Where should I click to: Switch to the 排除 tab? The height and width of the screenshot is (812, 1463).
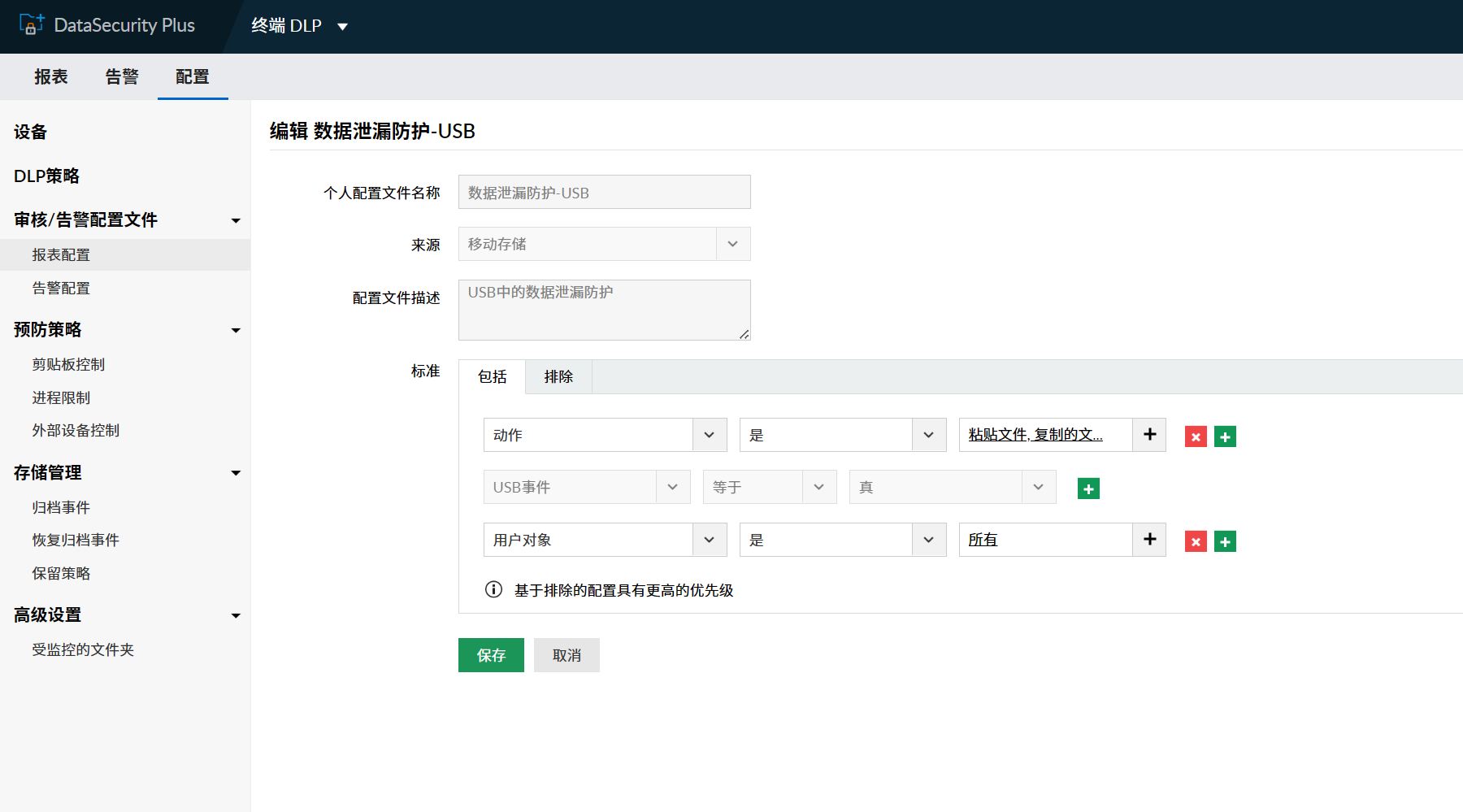[558, 377]
